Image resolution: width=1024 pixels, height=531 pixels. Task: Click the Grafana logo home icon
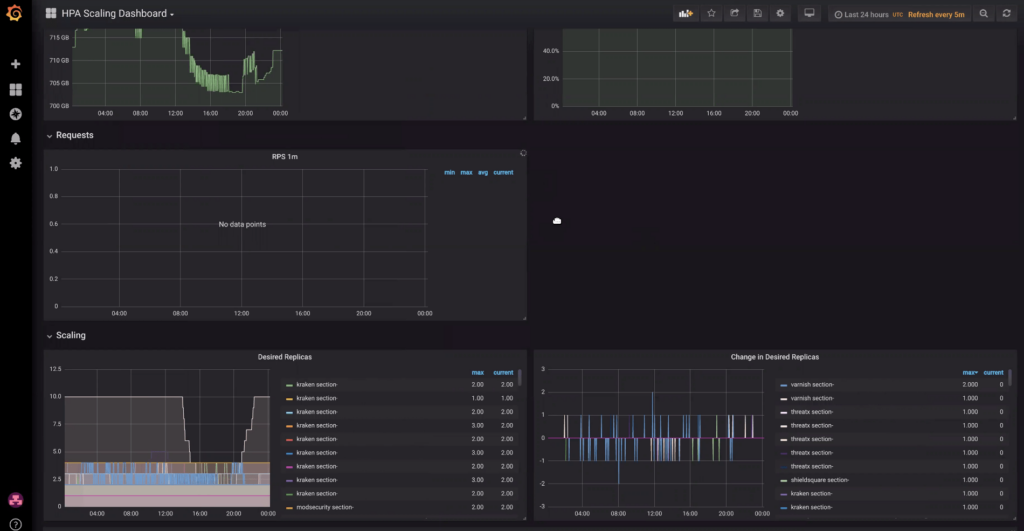pos(14,13)
